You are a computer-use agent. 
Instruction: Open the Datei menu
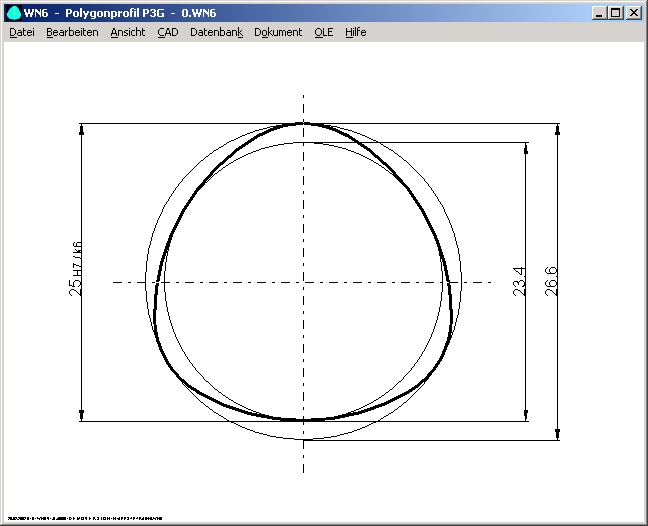click(x=22, y=32)
